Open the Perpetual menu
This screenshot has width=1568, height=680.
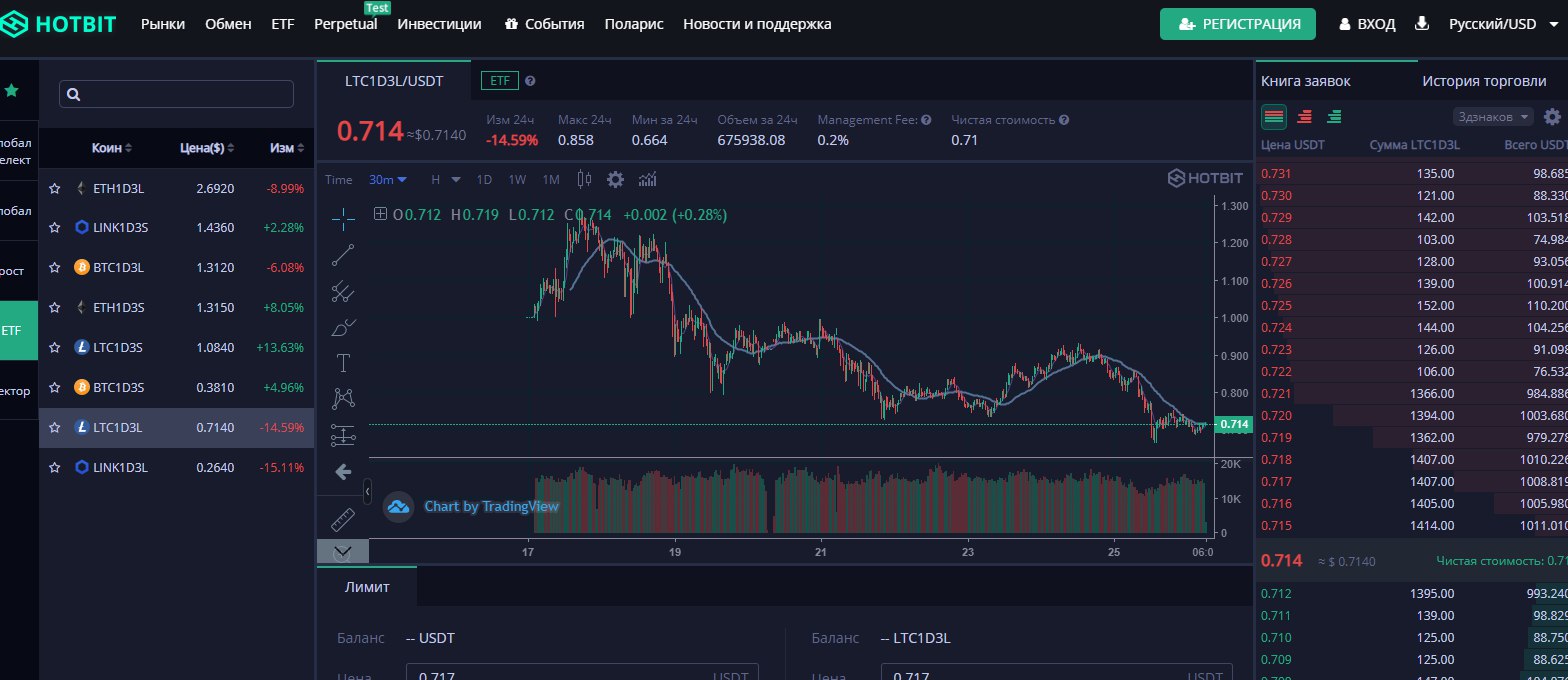(x=345, y=24)
